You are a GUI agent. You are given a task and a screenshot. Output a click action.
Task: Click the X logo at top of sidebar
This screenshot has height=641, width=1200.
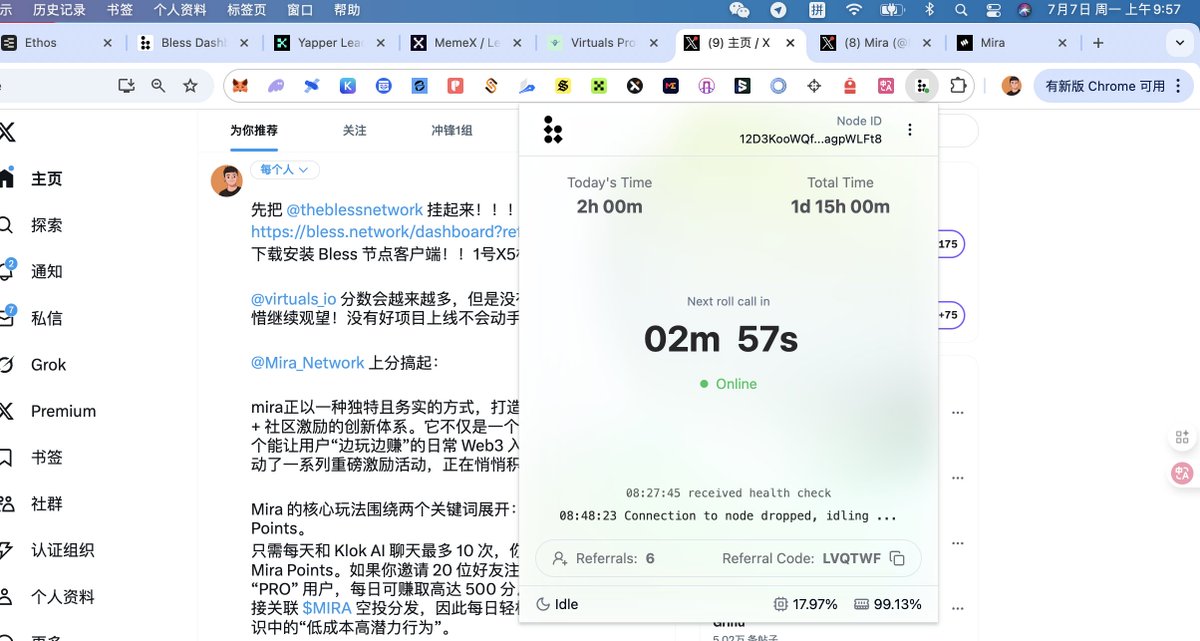coord(7,132)
